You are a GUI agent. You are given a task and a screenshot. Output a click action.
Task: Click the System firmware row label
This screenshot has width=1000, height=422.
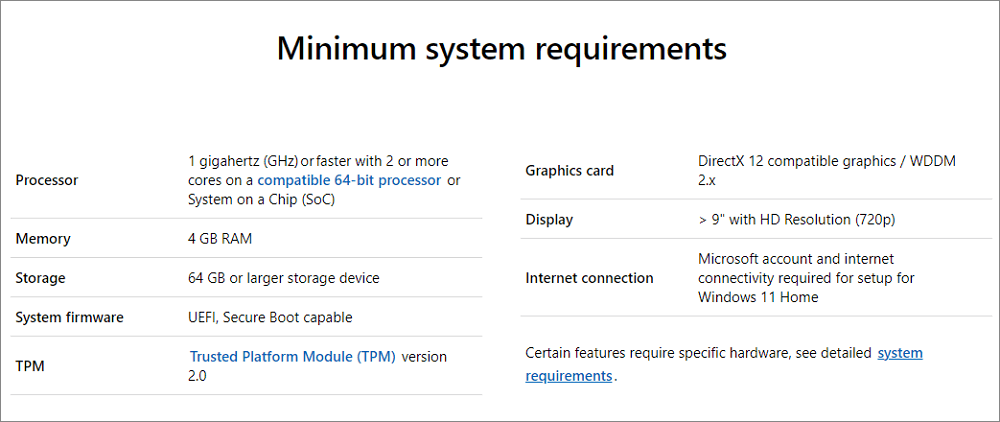tap(70, 317)
